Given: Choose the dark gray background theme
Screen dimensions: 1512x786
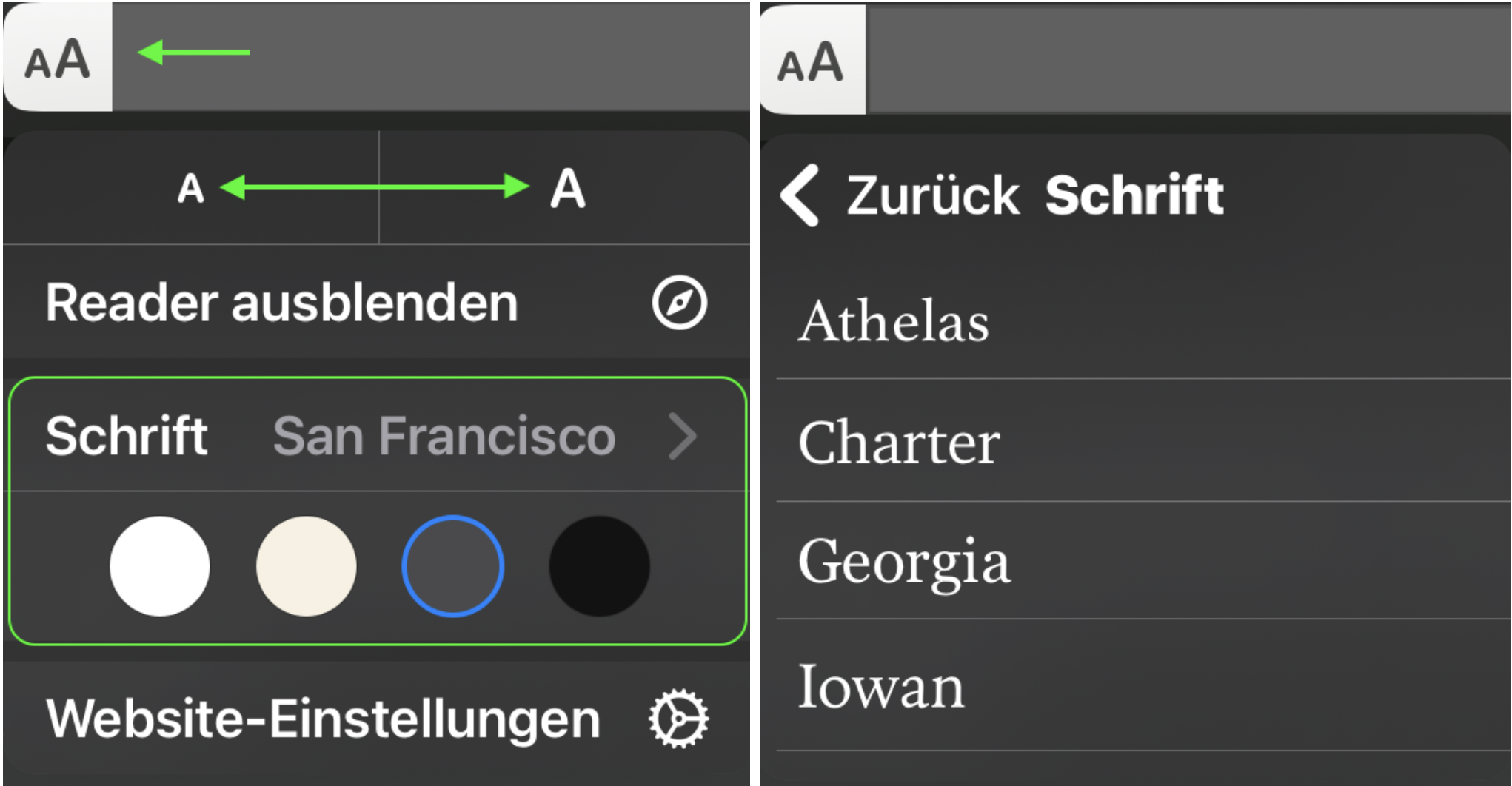Looking at the screenshot, I should coord(452,566).
